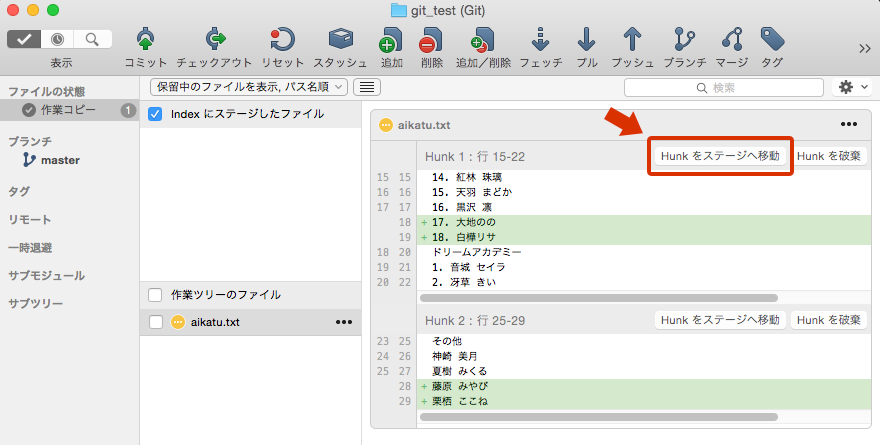The image size is (880, 445).
Task: Open the pending files sort dropdown
Action: pos(249,87)
